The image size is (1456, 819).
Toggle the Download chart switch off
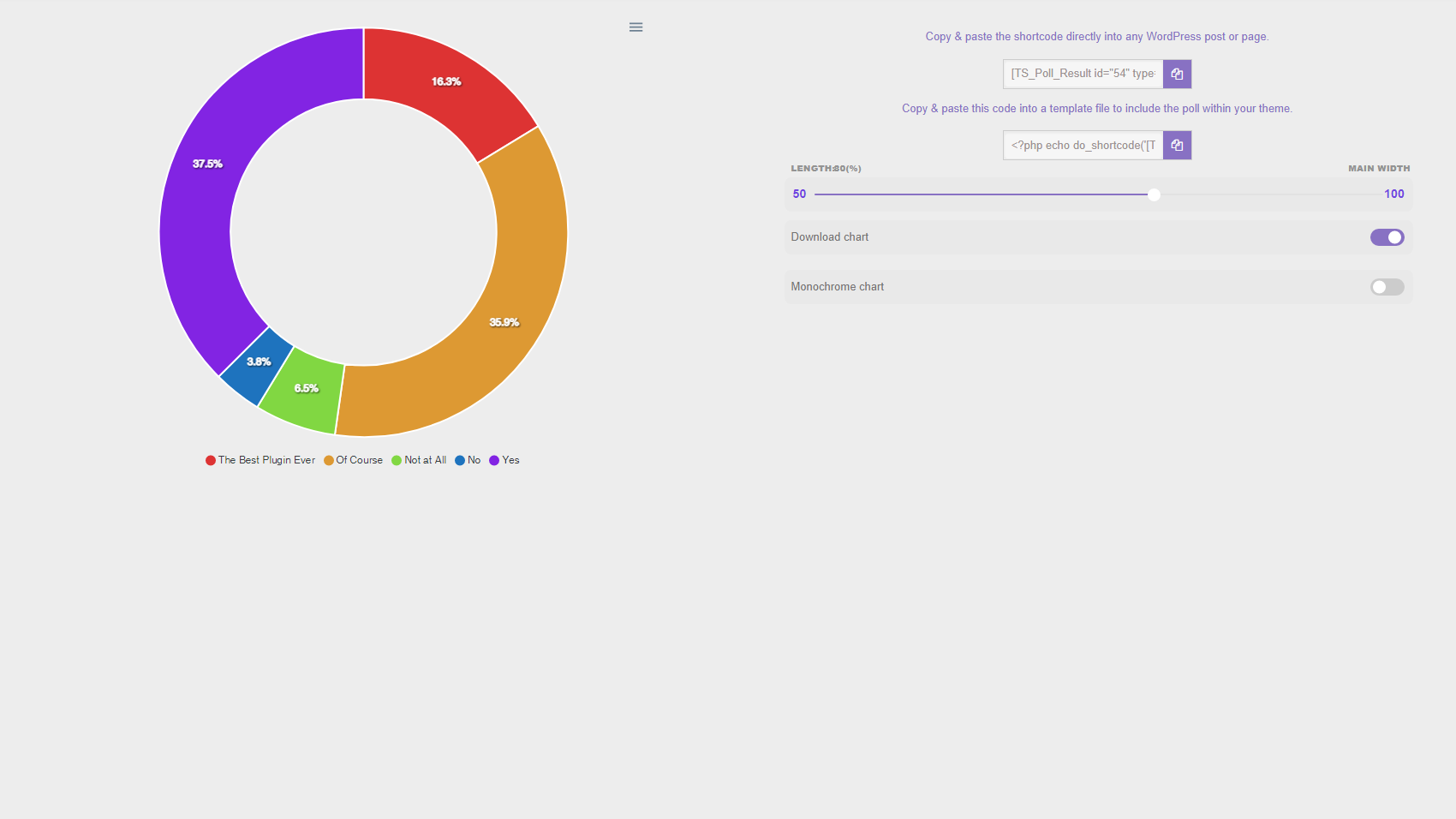1387,237
